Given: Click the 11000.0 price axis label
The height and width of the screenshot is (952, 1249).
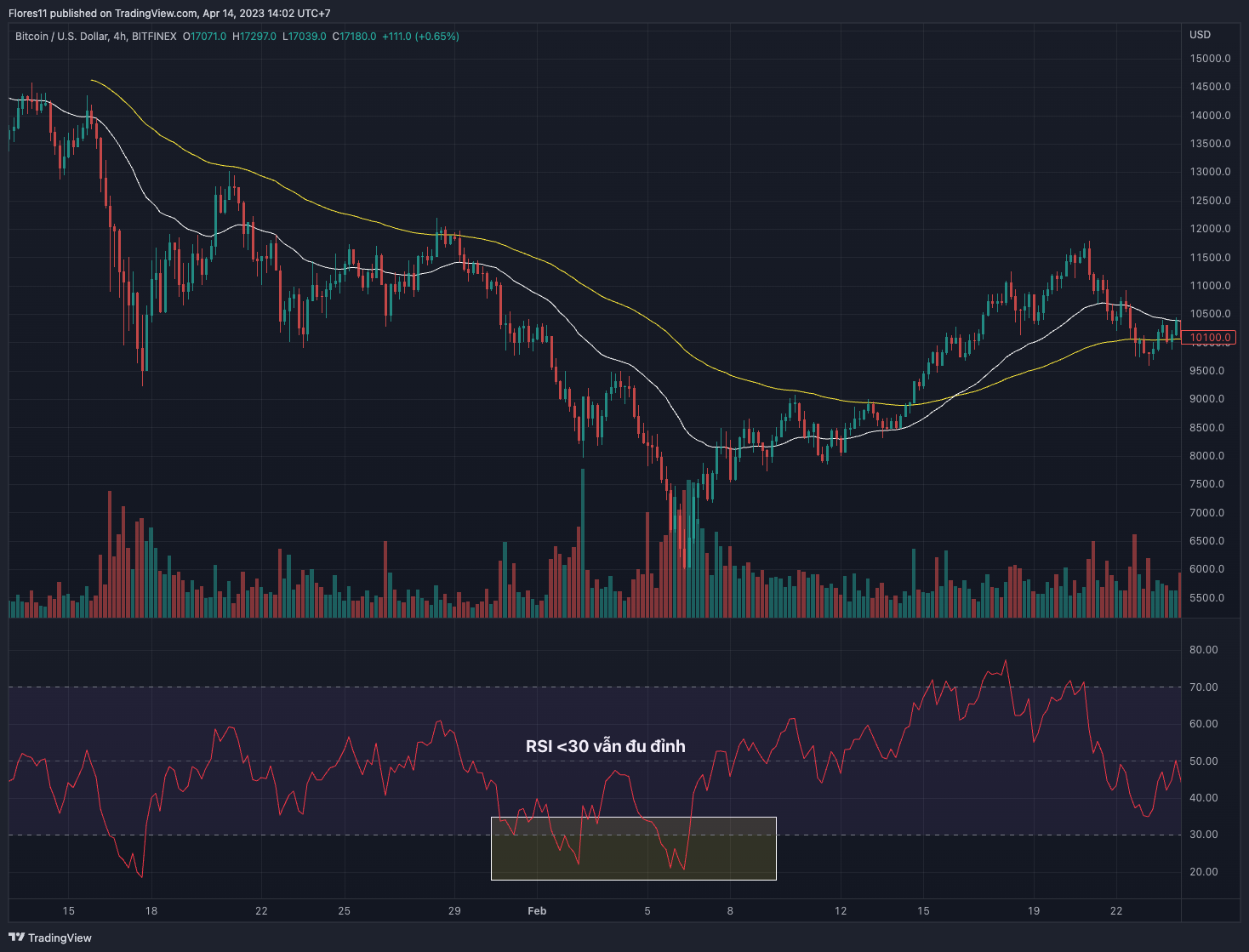Looking at the screenshot, I should [x=1210, y=286].
